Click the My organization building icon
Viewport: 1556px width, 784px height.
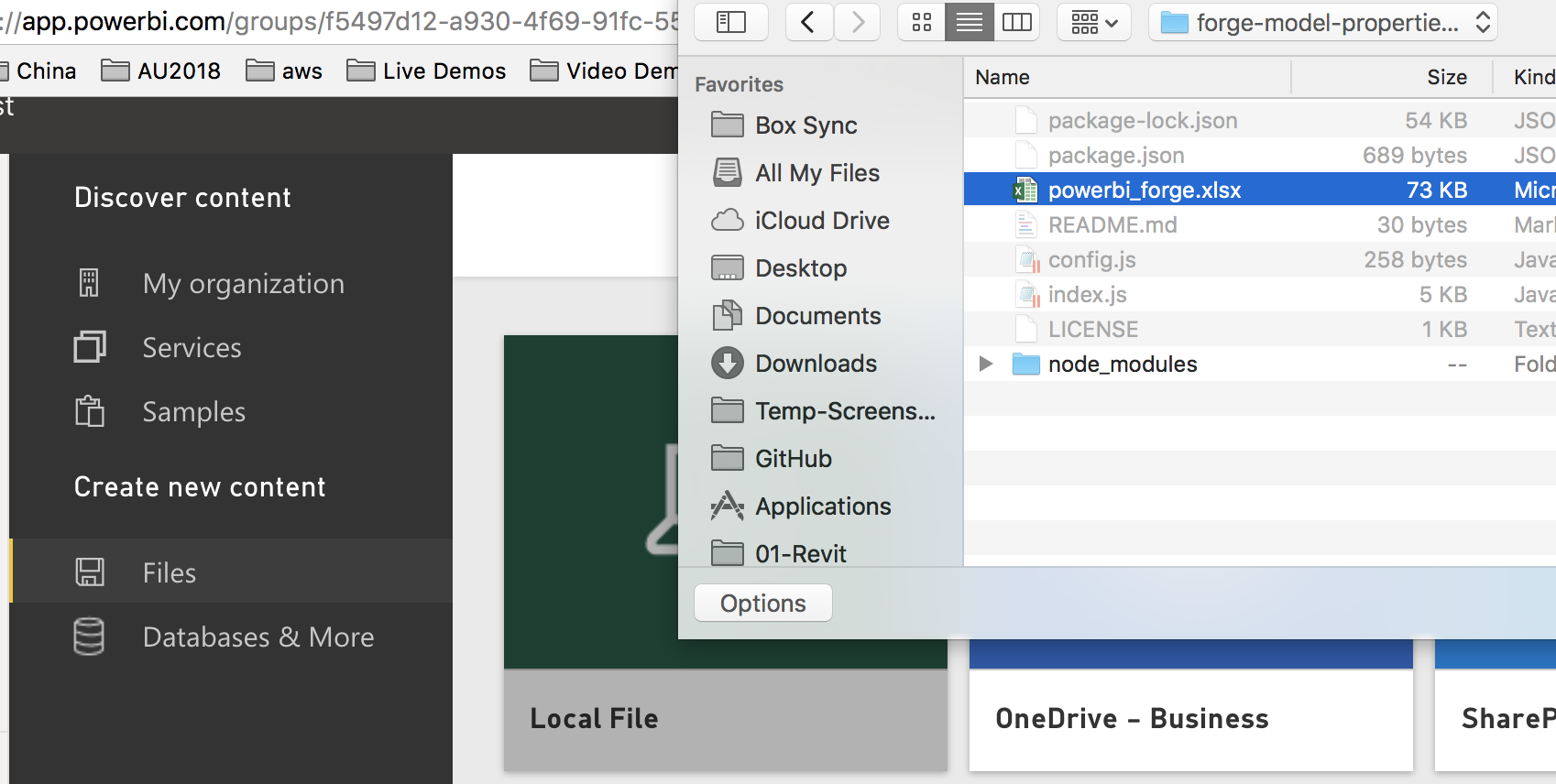(89, 283)
